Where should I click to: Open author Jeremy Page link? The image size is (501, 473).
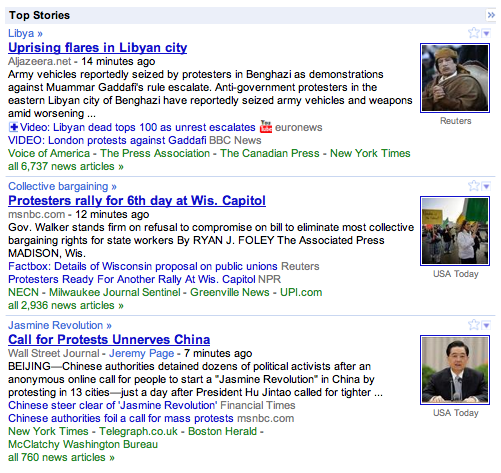pyautogui.click(x=142, y=353)
